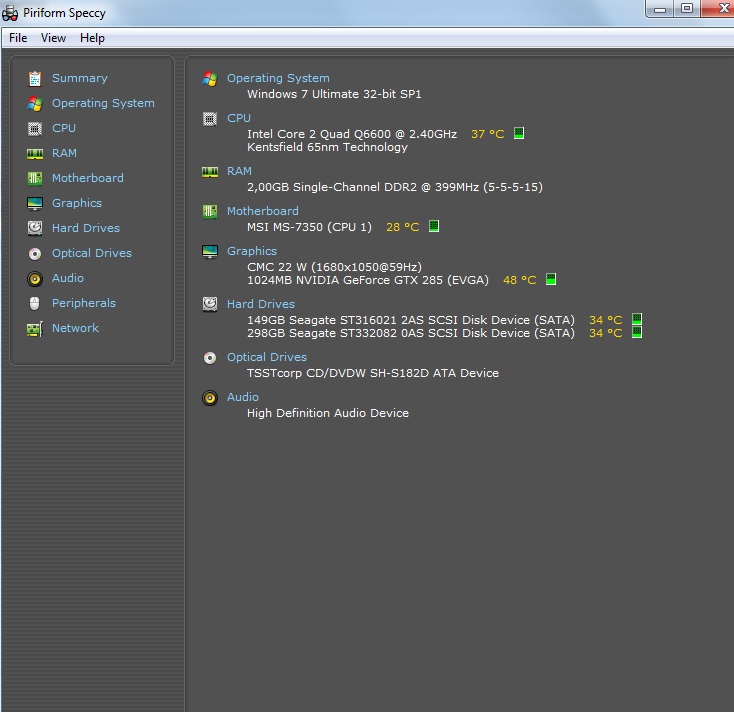734x712 pixels.
Task: Click the motherboard 28 °C green indicator
Action: coord(434,227)
